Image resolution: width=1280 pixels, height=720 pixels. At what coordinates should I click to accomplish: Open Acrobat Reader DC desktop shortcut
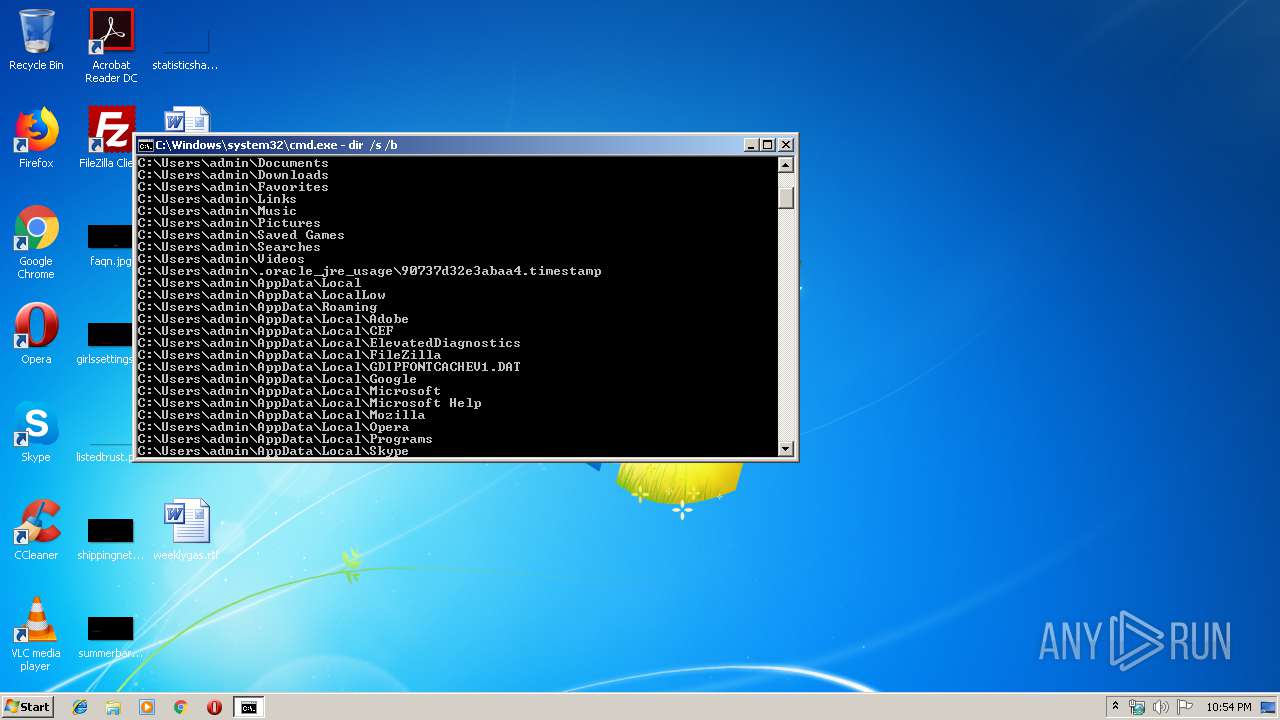tap(111, 46)
